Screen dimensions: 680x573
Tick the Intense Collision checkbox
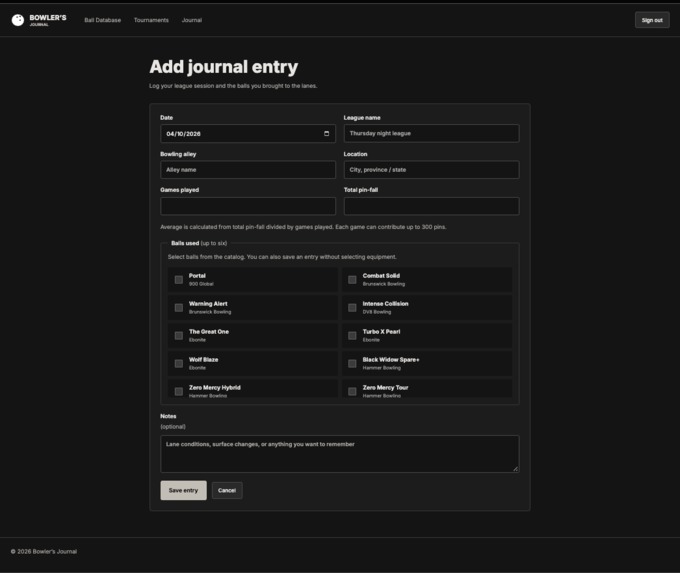(352, 308)
